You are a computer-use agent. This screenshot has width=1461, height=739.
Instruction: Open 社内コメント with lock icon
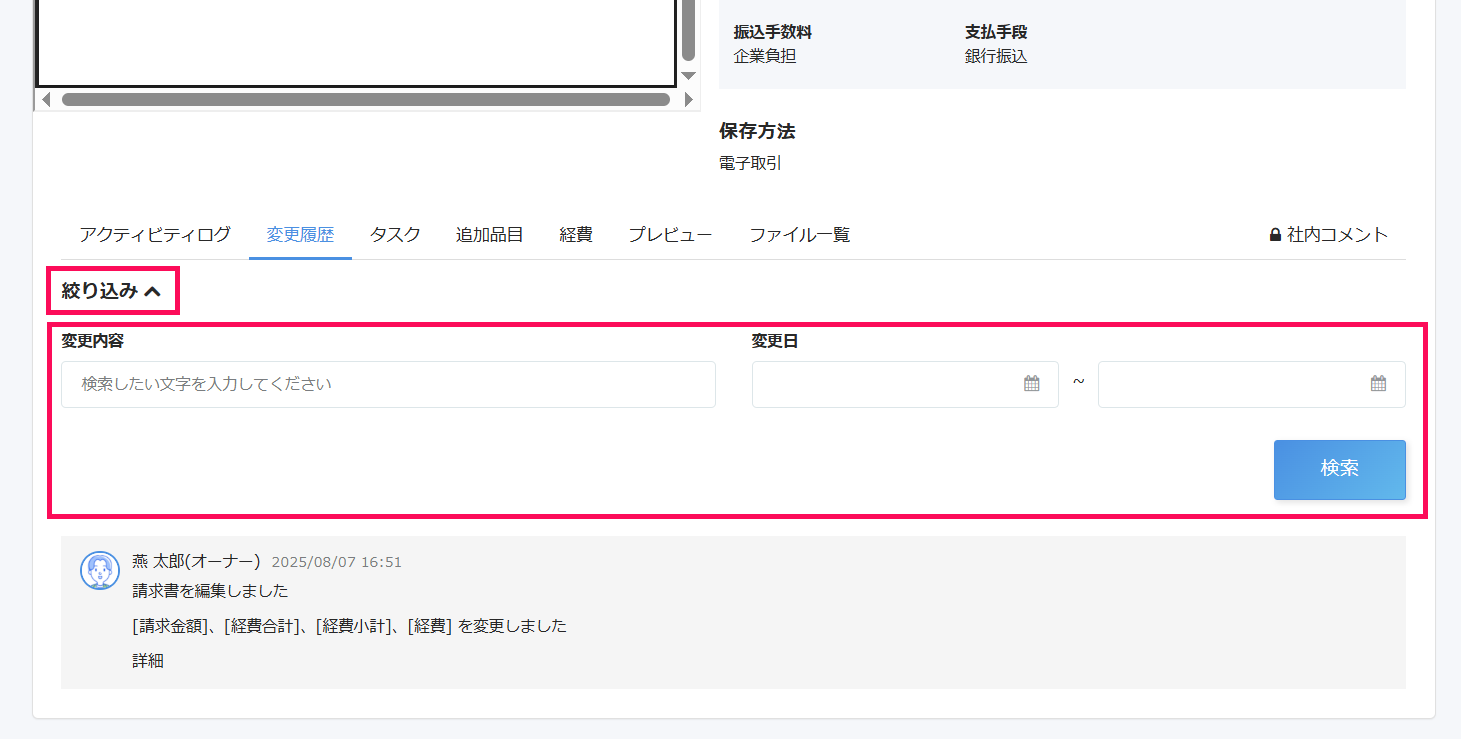1328,235
